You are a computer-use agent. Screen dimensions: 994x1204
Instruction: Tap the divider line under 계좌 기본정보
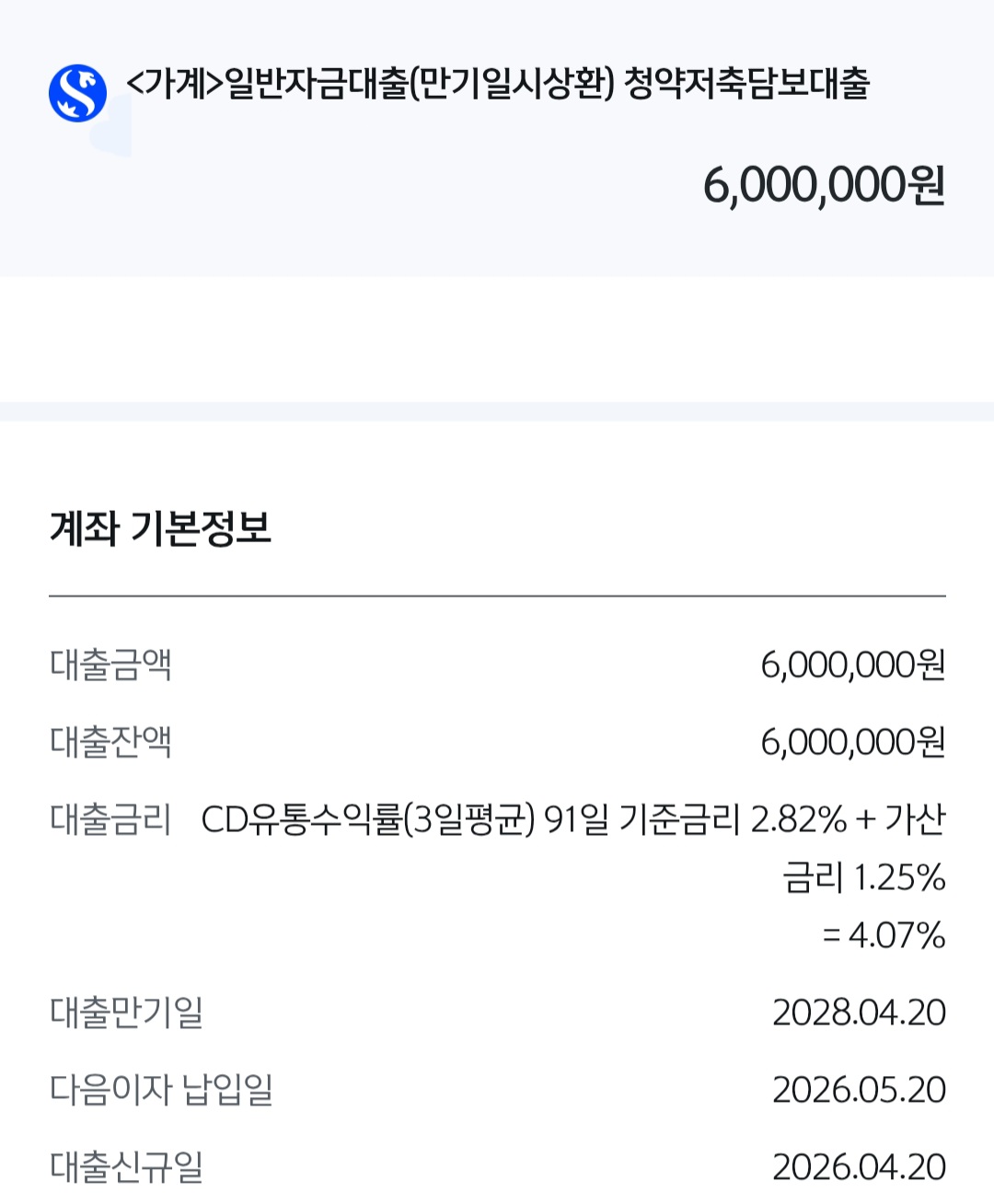pos(497,596)
